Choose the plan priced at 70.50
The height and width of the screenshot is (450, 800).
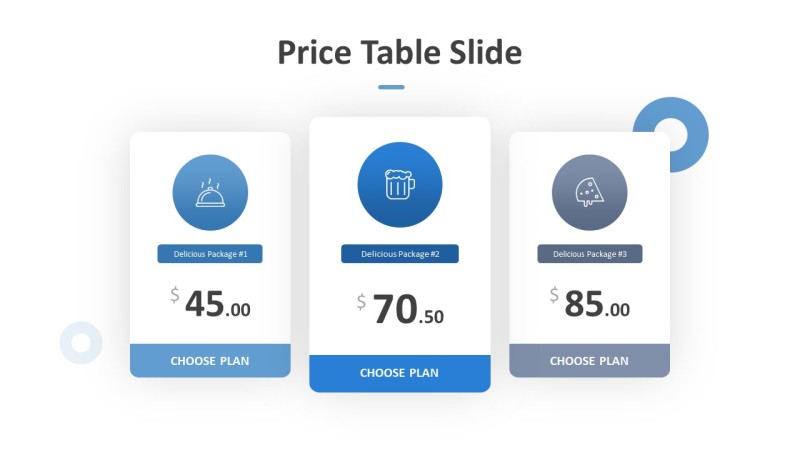[399, 373]
